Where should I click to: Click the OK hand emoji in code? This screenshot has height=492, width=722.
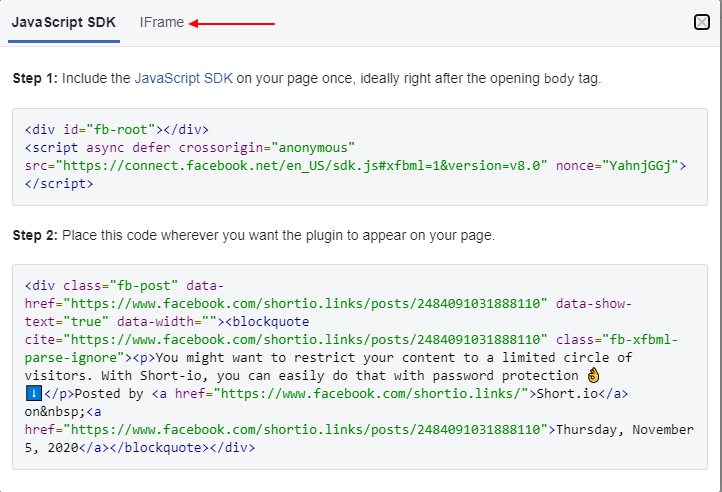click(594, 375)
